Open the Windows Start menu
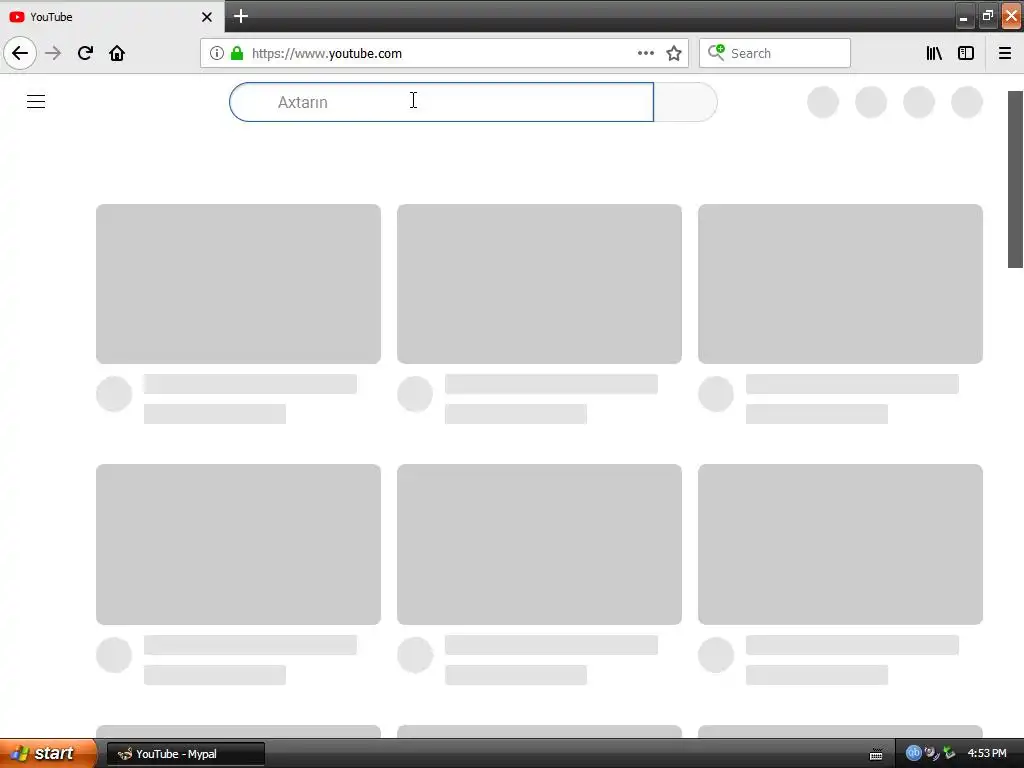1024x768 pixels. (x=48, y=753)
